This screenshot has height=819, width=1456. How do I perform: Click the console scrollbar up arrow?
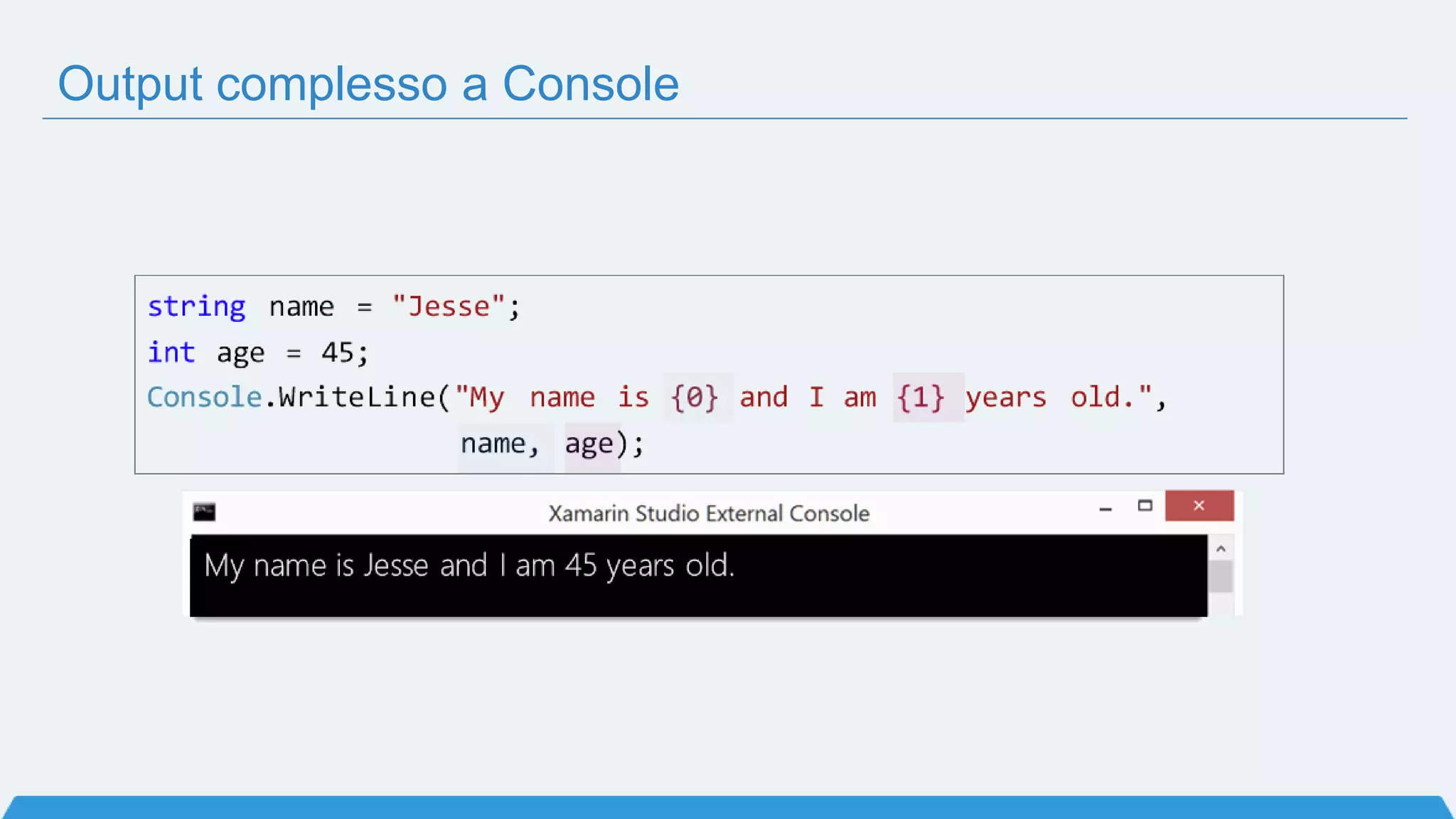click(x=1221, y=548)
